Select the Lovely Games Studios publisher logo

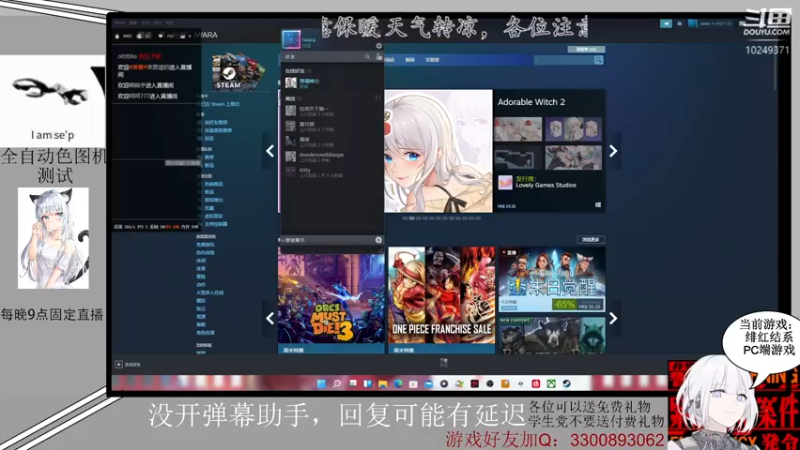tap(505, 183)
